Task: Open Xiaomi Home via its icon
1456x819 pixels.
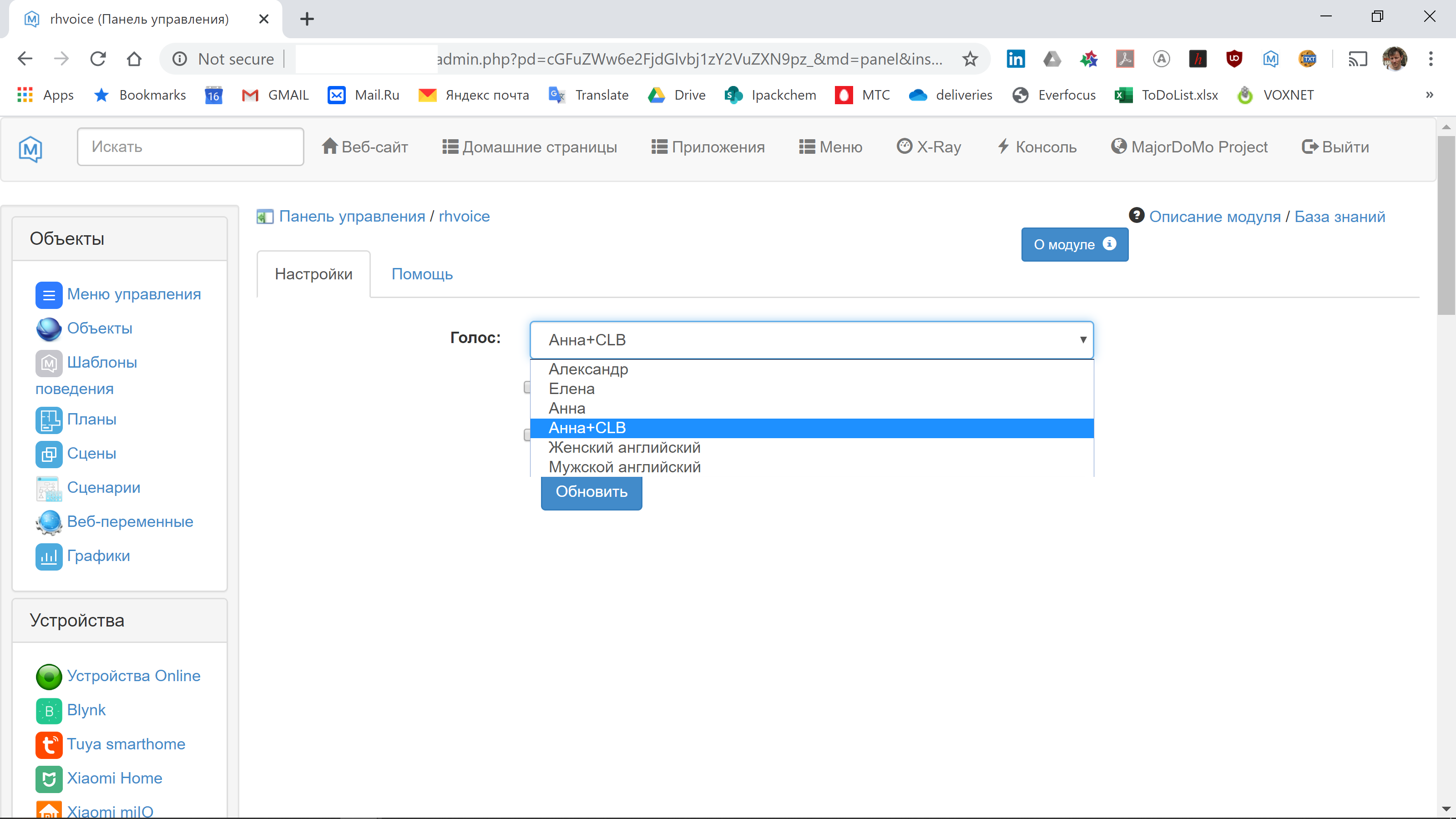Action: coord(49,779)
